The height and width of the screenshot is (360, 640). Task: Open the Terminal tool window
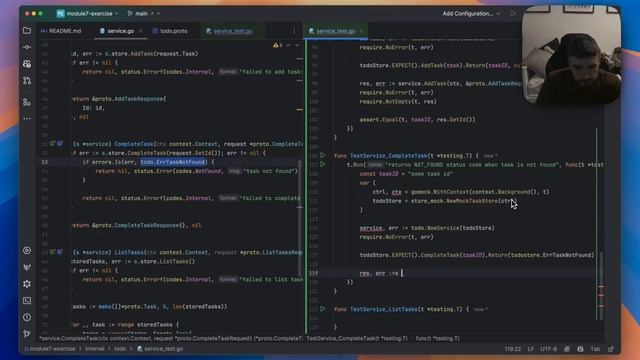coord(27,300)
